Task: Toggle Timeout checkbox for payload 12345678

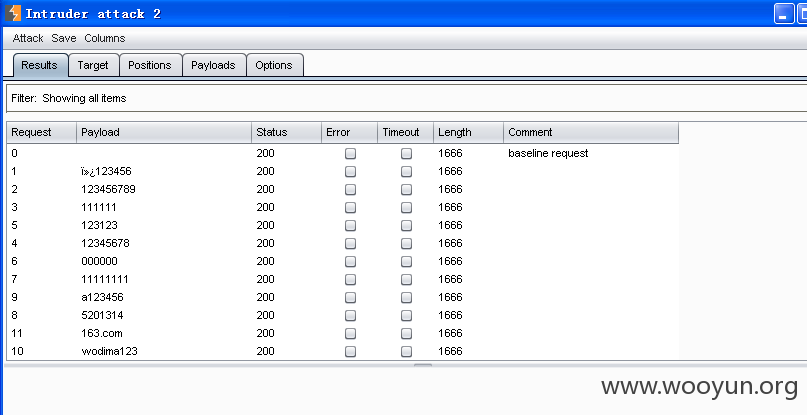Action: (x=407, y=244)
